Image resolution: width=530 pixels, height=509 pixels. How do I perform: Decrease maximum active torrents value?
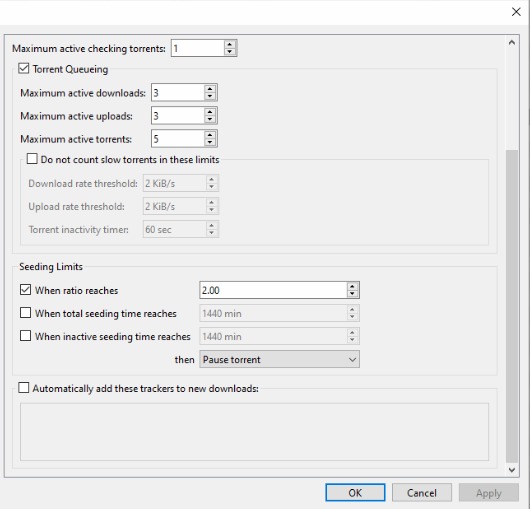[210, 142]
